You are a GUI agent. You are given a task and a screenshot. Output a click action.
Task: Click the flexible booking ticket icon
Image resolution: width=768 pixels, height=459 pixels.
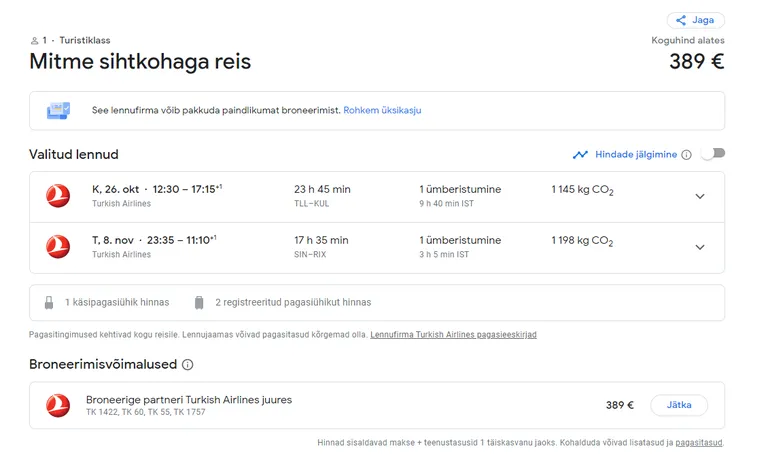[59, 110]
